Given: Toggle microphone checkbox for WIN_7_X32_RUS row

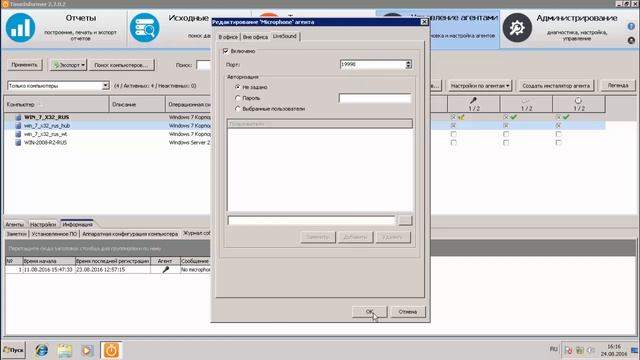Looking at the screenshot, I should click(453, 117).
